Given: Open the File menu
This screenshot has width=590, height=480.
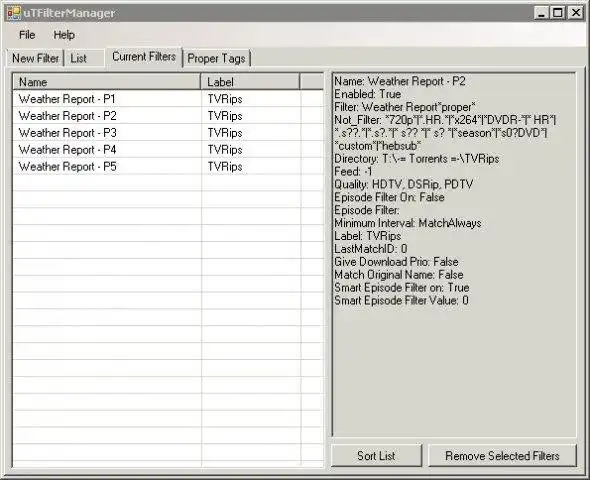Looking at the screenshot, I should [x=27, y=35].
